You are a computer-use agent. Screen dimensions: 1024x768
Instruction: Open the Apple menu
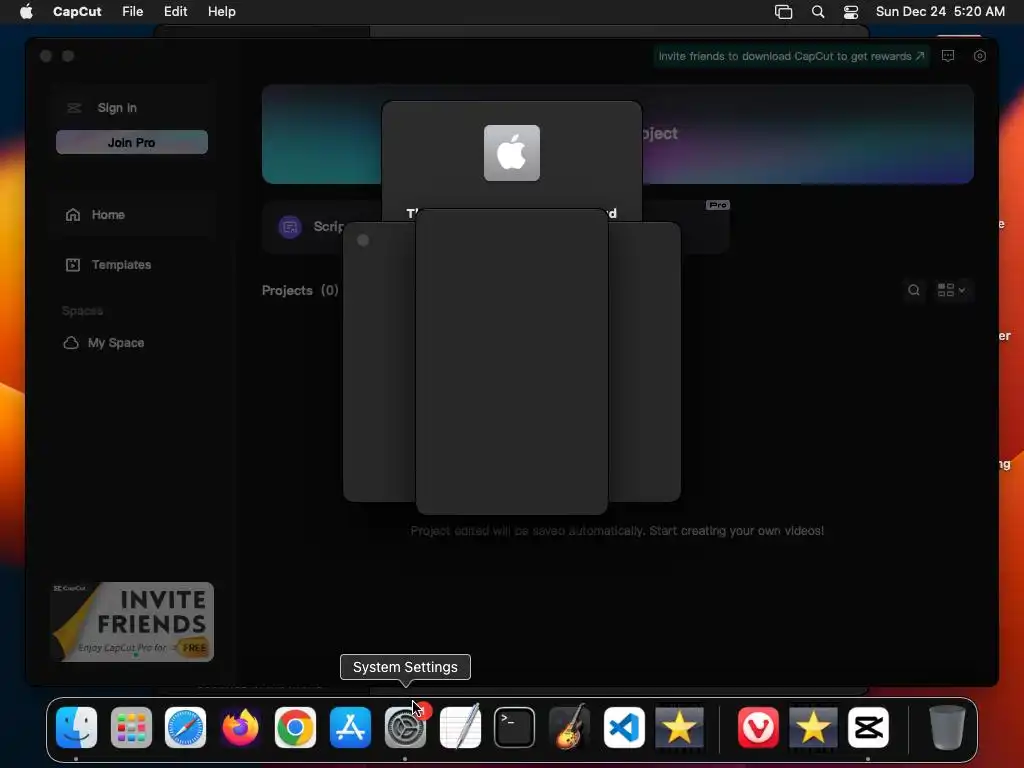(x=26, y=11)
